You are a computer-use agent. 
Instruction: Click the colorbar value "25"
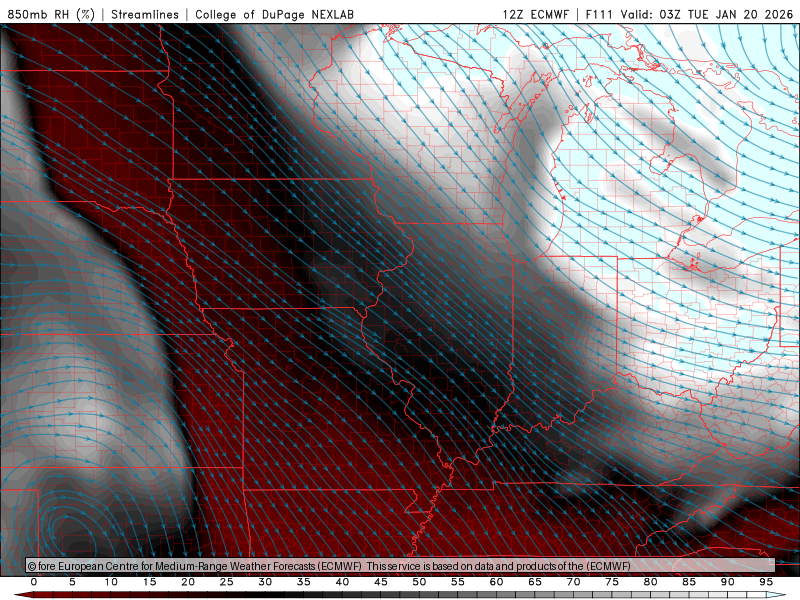click(x=227, y=582)
